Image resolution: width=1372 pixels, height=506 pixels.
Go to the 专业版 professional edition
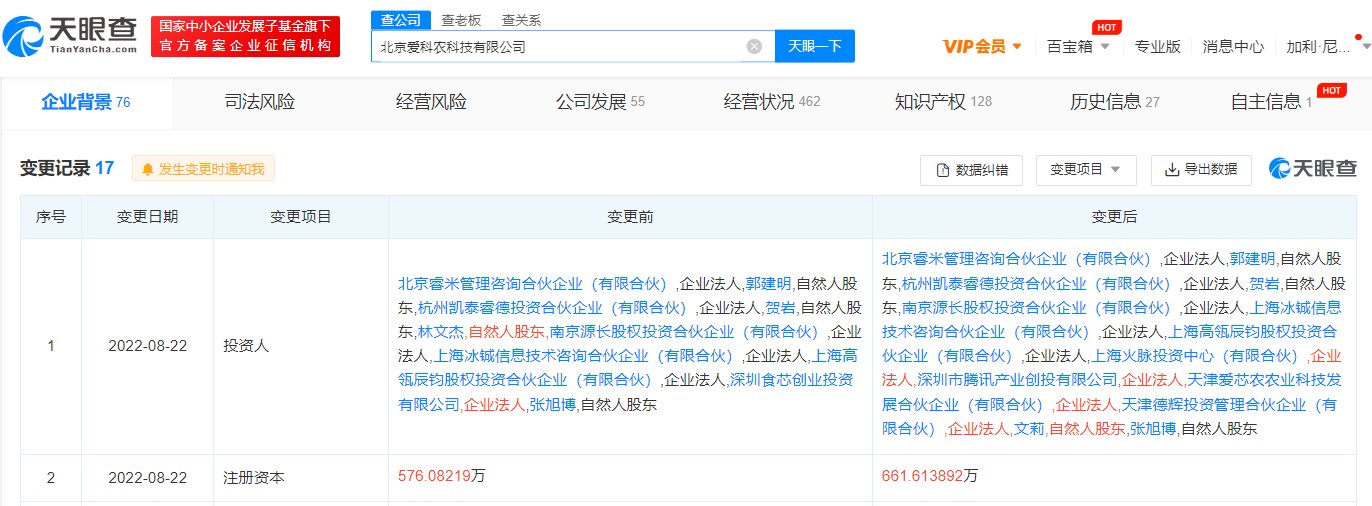click(x=1157, y=46)
